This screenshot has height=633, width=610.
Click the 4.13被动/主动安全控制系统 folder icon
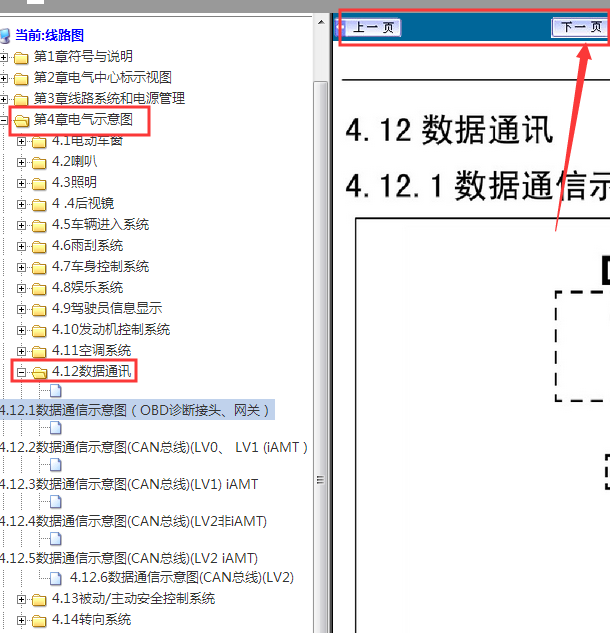[39, 600]
